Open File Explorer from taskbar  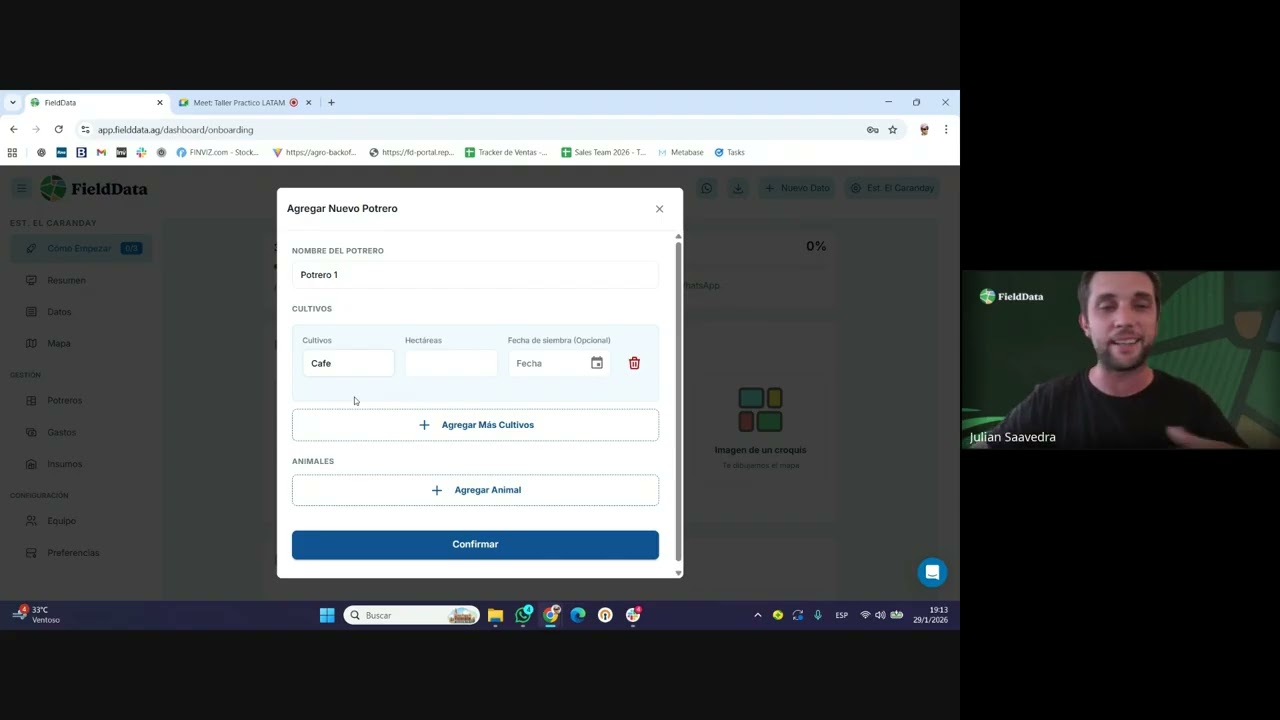point(495,615)
